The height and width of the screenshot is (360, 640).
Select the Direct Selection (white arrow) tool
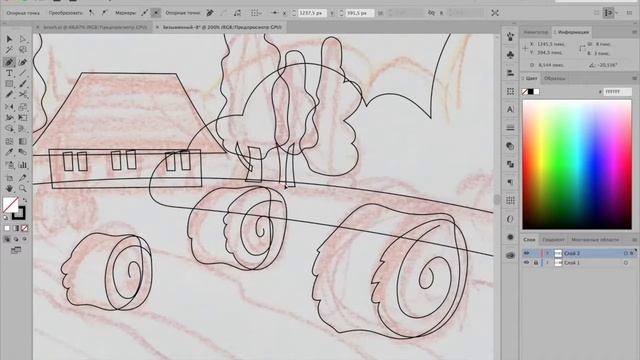(23, 39)
